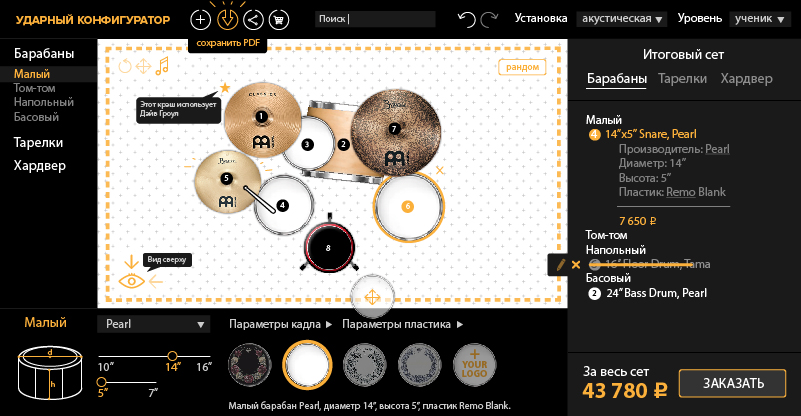
Task: Switch to the Тарелки tab in summary
Action: [682, 79]
